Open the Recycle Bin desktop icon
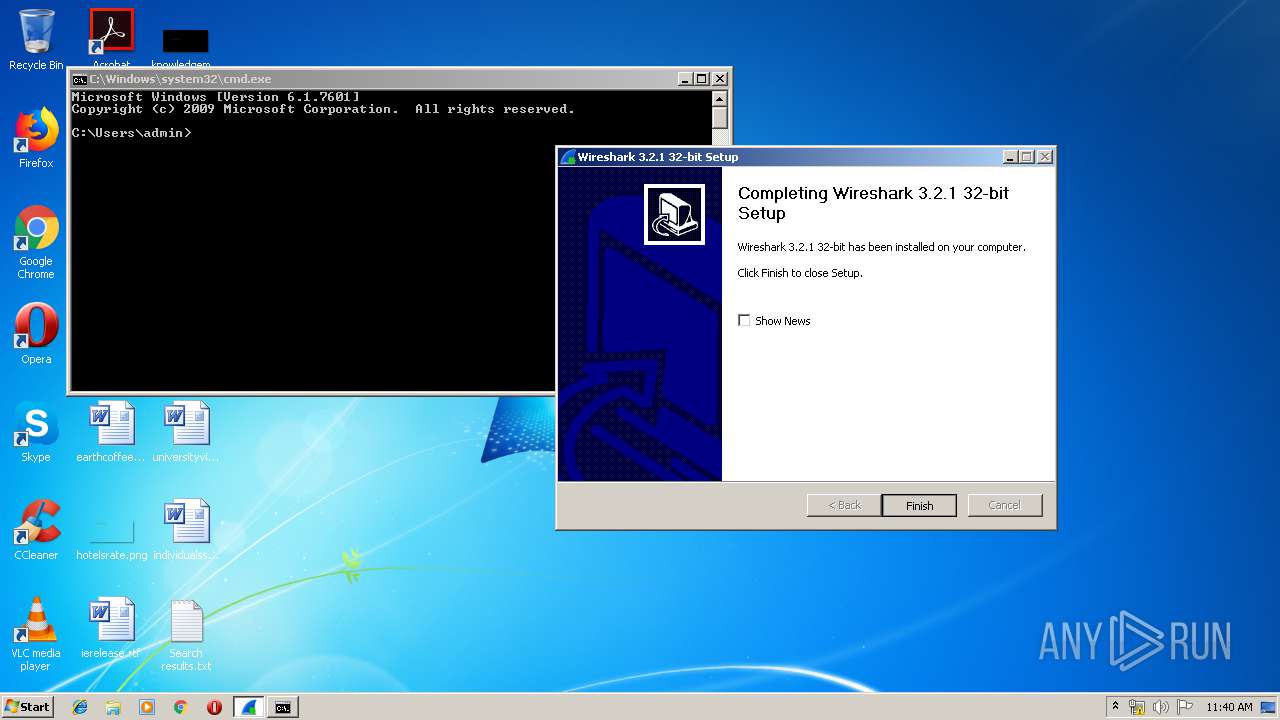1280x720 pixels. click(36, 40)
